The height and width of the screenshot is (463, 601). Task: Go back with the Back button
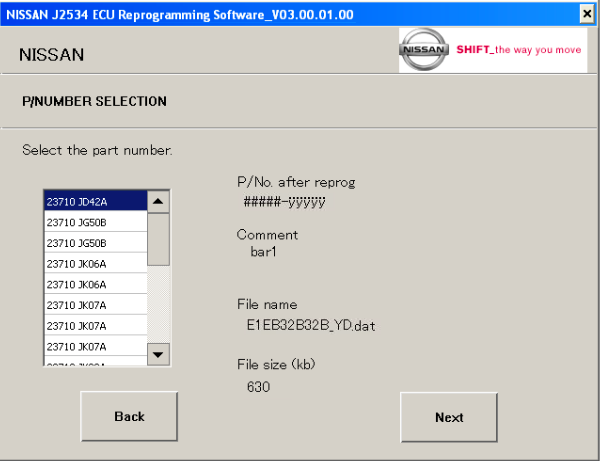click(129, 416)
